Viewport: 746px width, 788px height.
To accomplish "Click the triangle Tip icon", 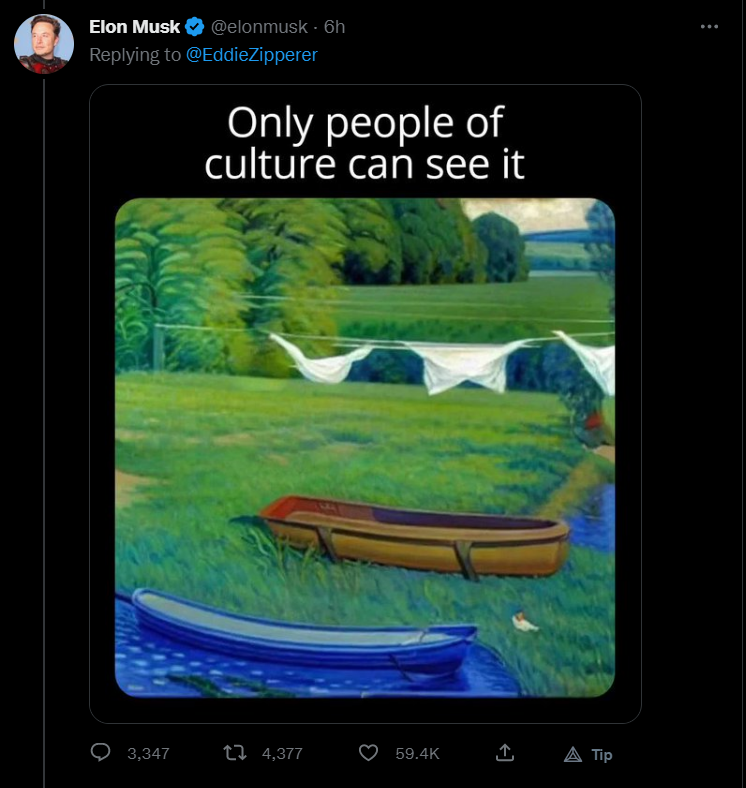I will click(573, 754).
